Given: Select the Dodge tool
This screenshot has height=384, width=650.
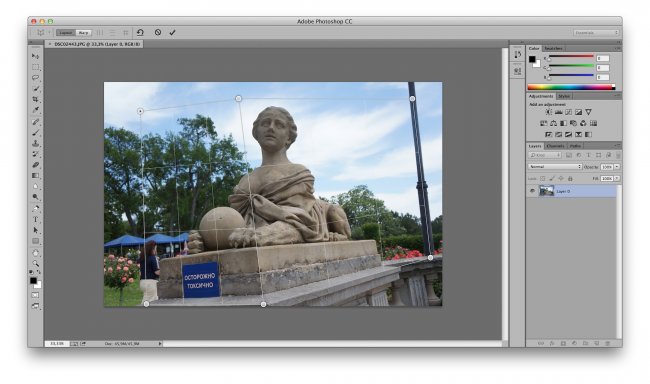Looking at the screenshot, I should click(36, 197).
